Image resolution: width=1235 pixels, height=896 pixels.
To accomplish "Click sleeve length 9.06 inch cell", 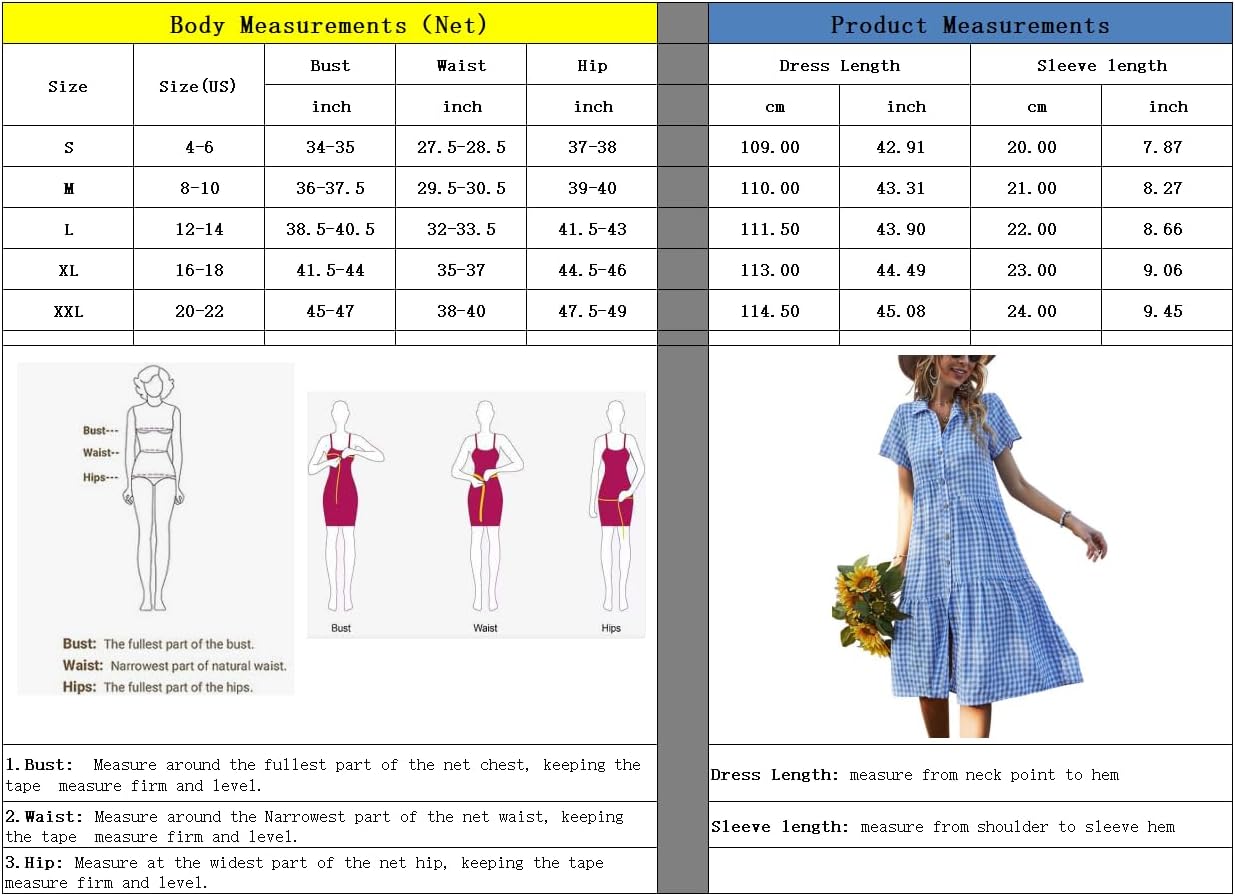I will 1167,270.
